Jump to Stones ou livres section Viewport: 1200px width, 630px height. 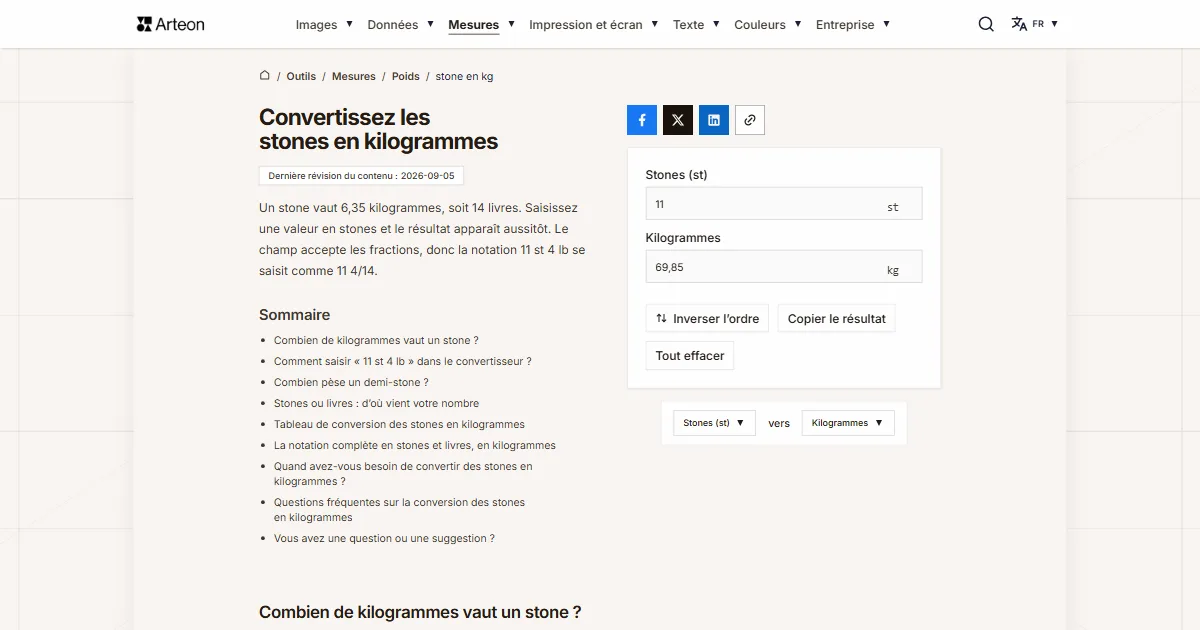pos(377,403)
